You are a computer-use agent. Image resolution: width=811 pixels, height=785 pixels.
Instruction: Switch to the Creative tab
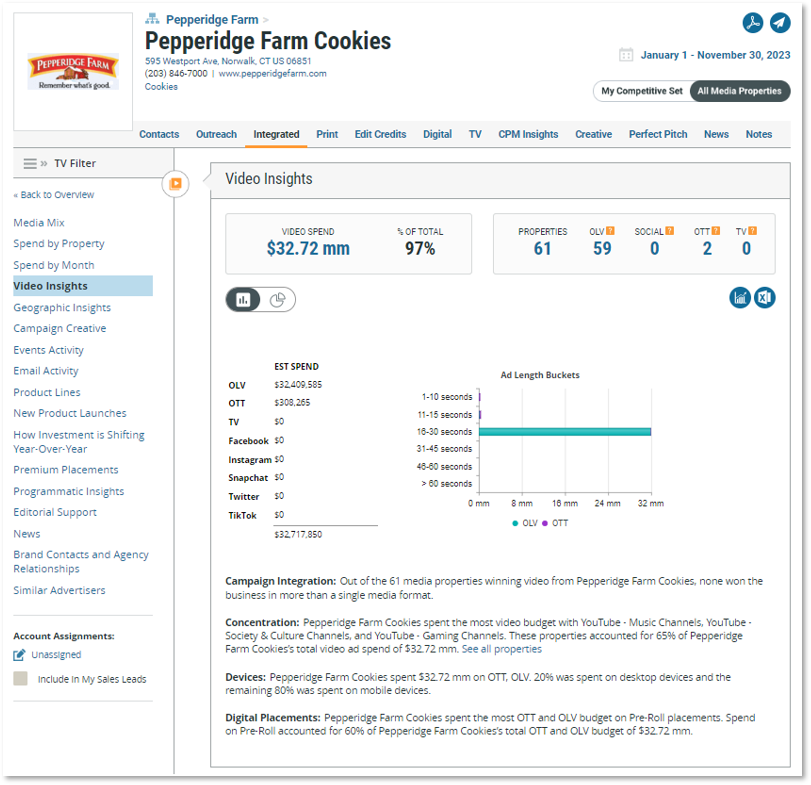(593, 134)
